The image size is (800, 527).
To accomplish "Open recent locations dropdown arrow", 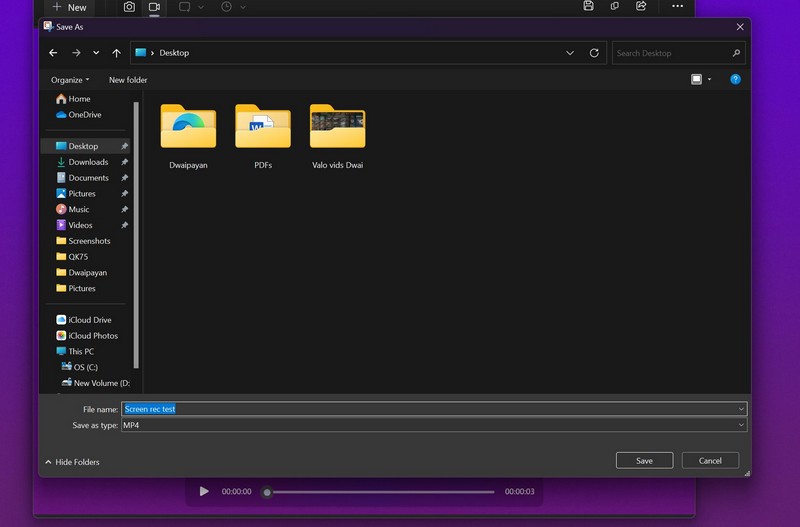I will pos(96,53).
